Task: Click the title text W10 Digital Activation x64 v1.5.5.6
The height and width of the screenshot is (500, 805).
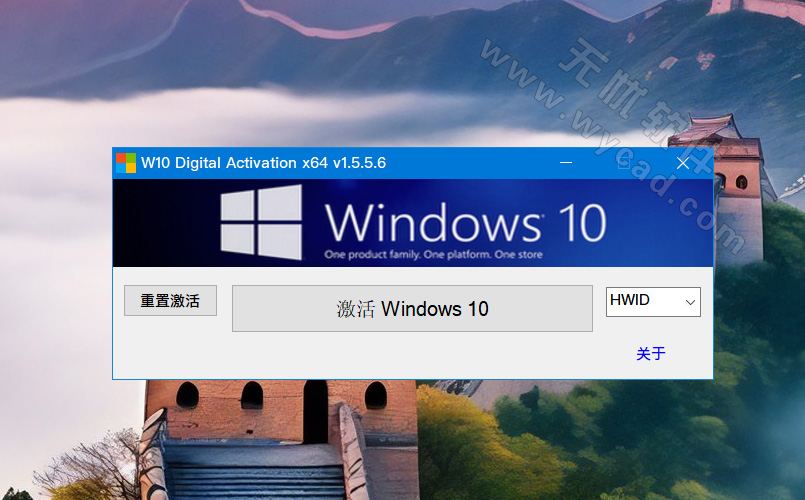Action: pos(263,163)
